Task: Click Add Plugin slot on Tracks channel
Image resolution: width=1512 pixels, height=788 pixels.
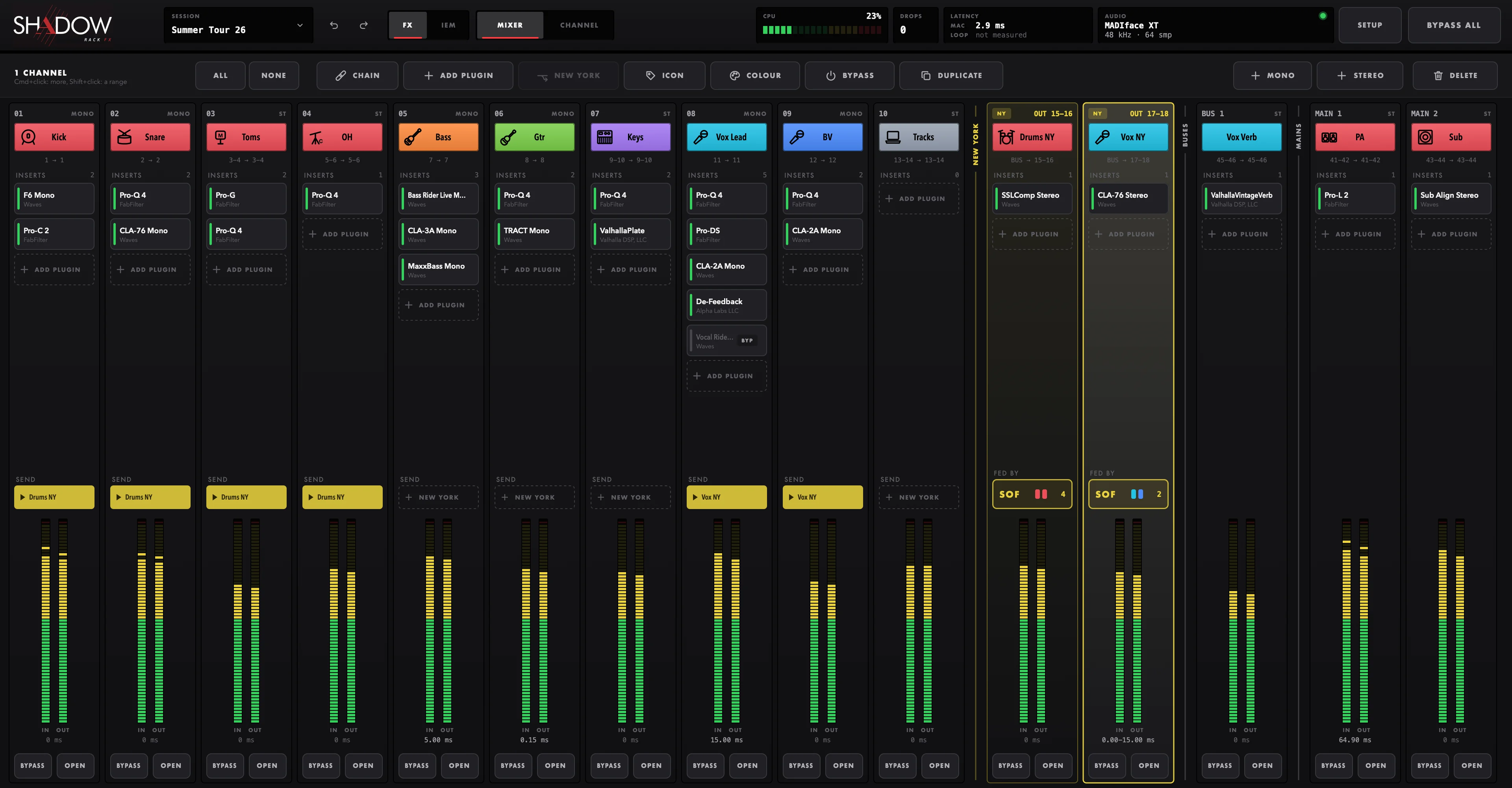Action: coord(919,199)
